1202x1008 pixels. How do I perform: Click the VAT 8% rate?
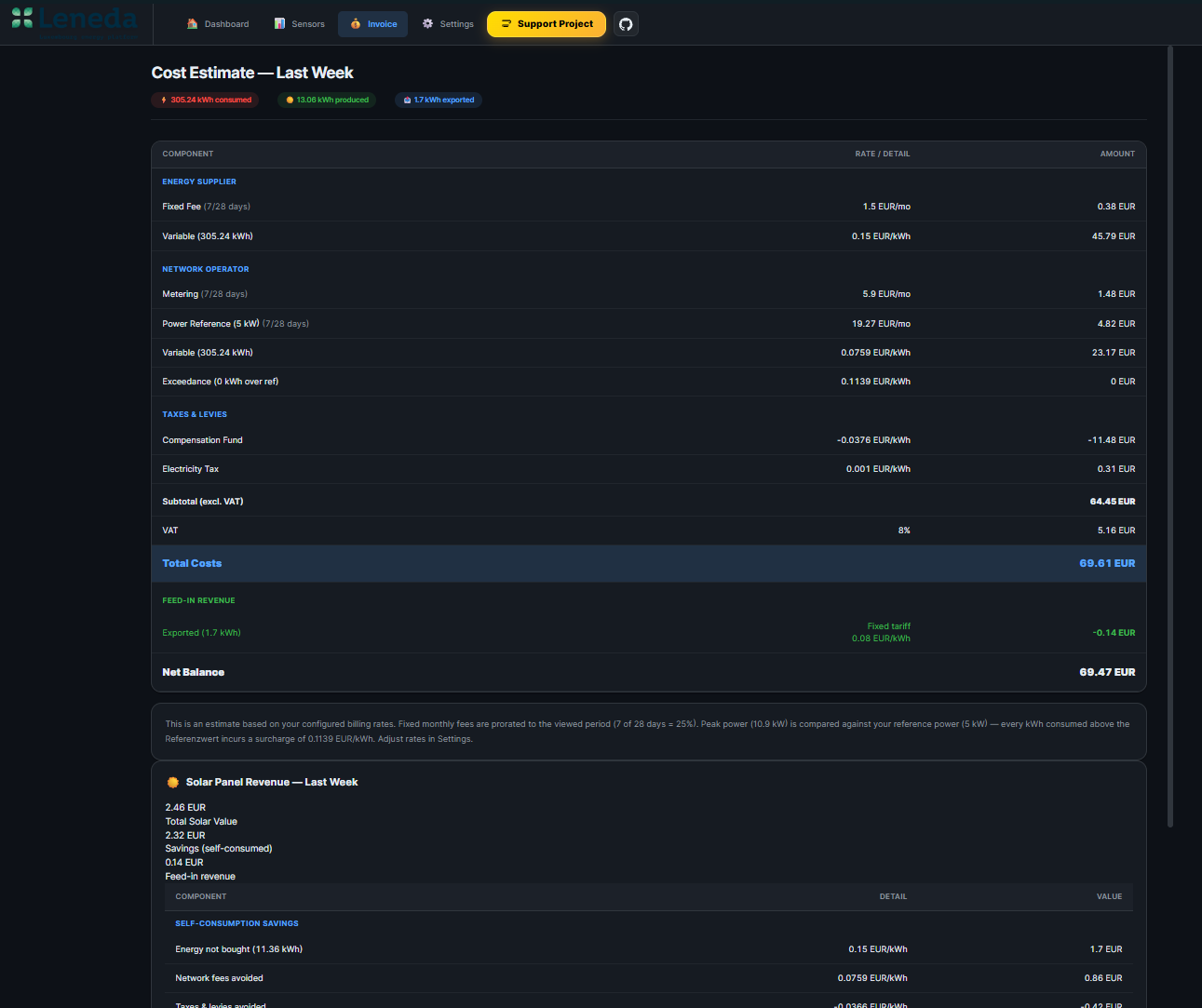[904, 531]
